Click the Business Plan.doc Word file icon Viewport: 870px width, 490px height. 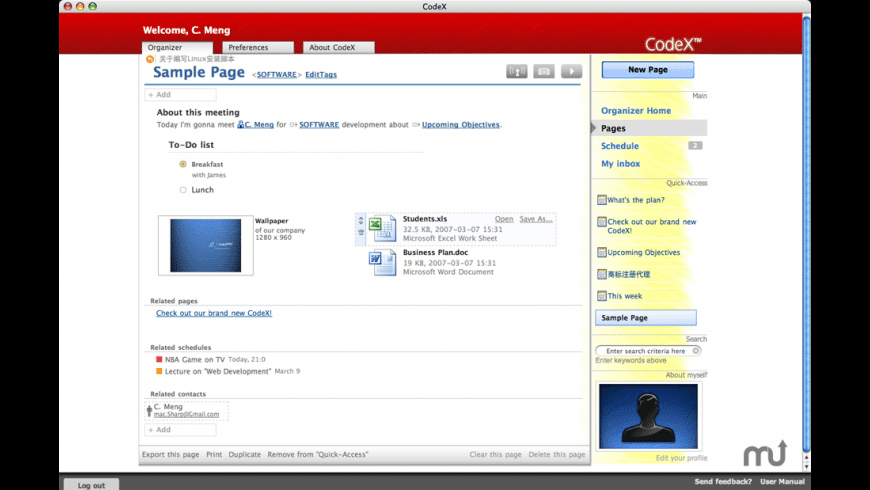click(382, 263)
